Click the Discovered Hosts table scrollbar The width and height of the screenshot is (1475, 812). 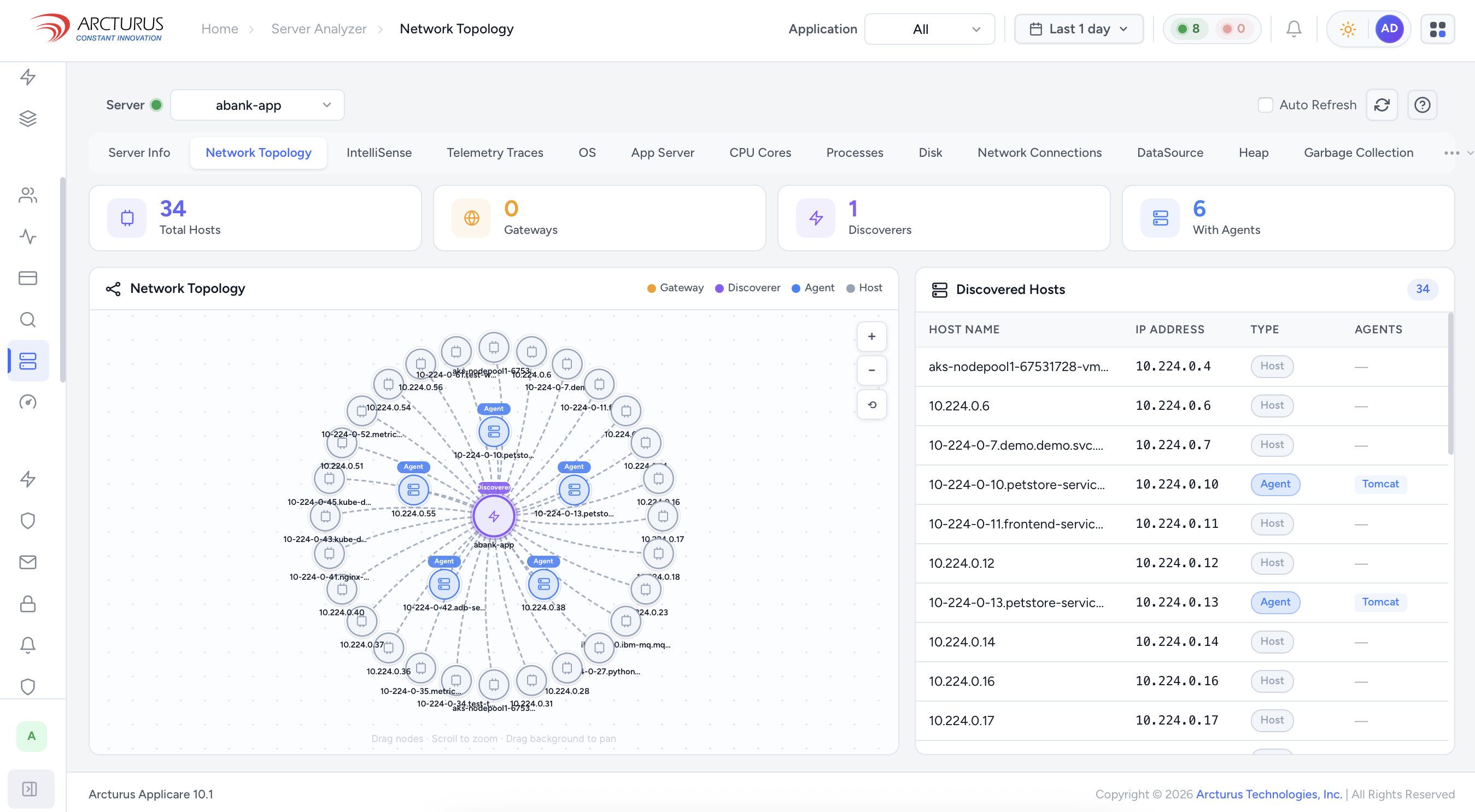pyautogui.click(x=1450, y=384)
